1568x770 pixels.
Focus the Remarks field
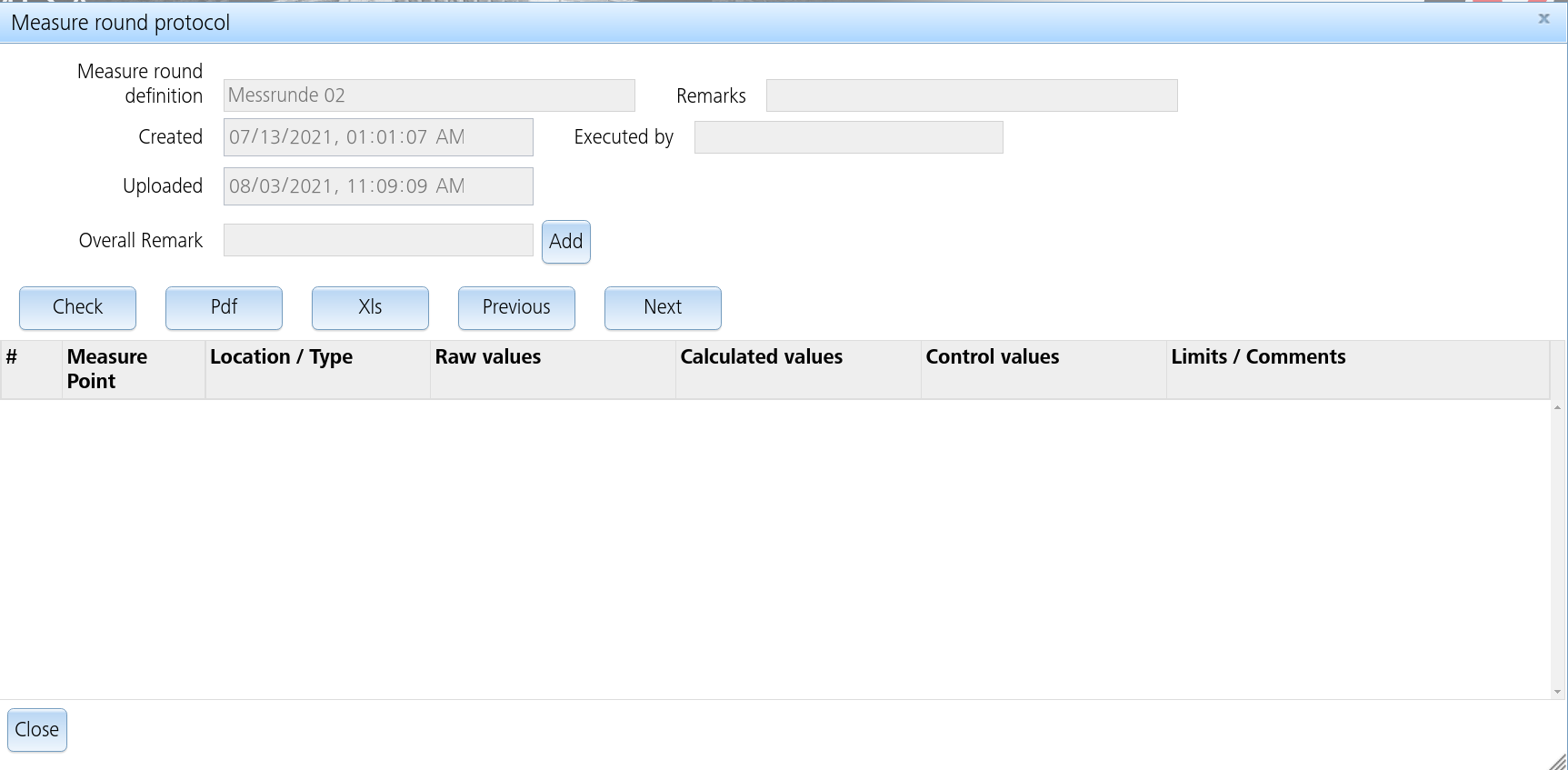[x=972, y=95]
